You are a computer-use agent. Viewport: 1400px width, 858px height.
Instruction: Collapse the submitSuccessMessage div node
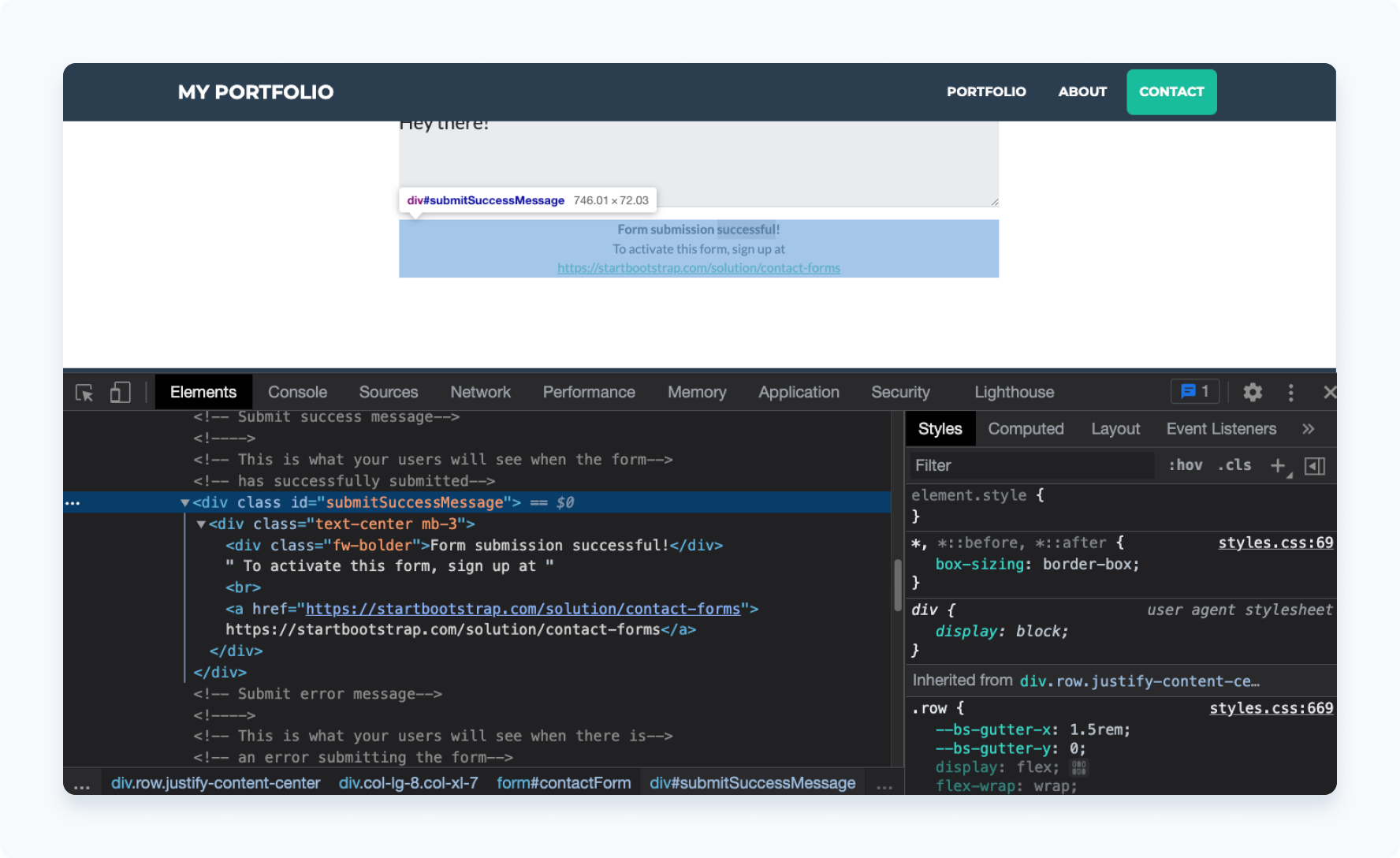184,502
